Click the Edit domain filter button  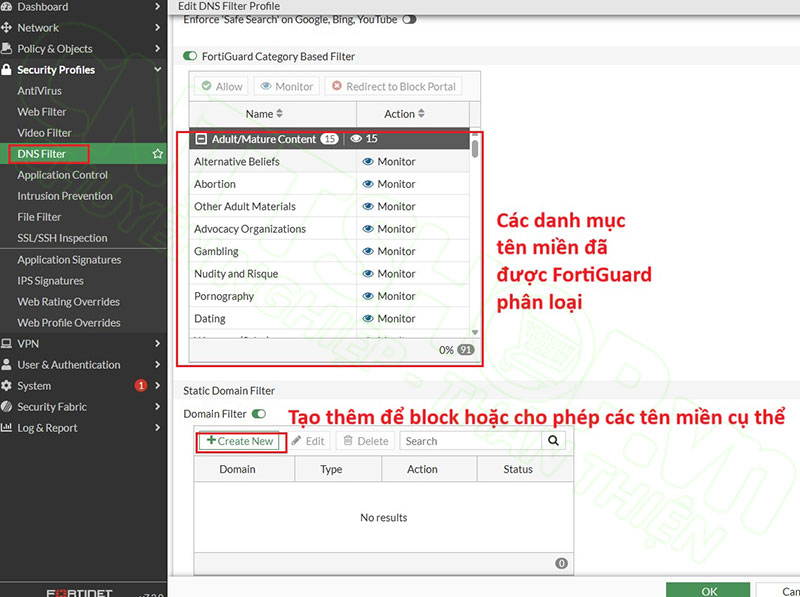308,441
